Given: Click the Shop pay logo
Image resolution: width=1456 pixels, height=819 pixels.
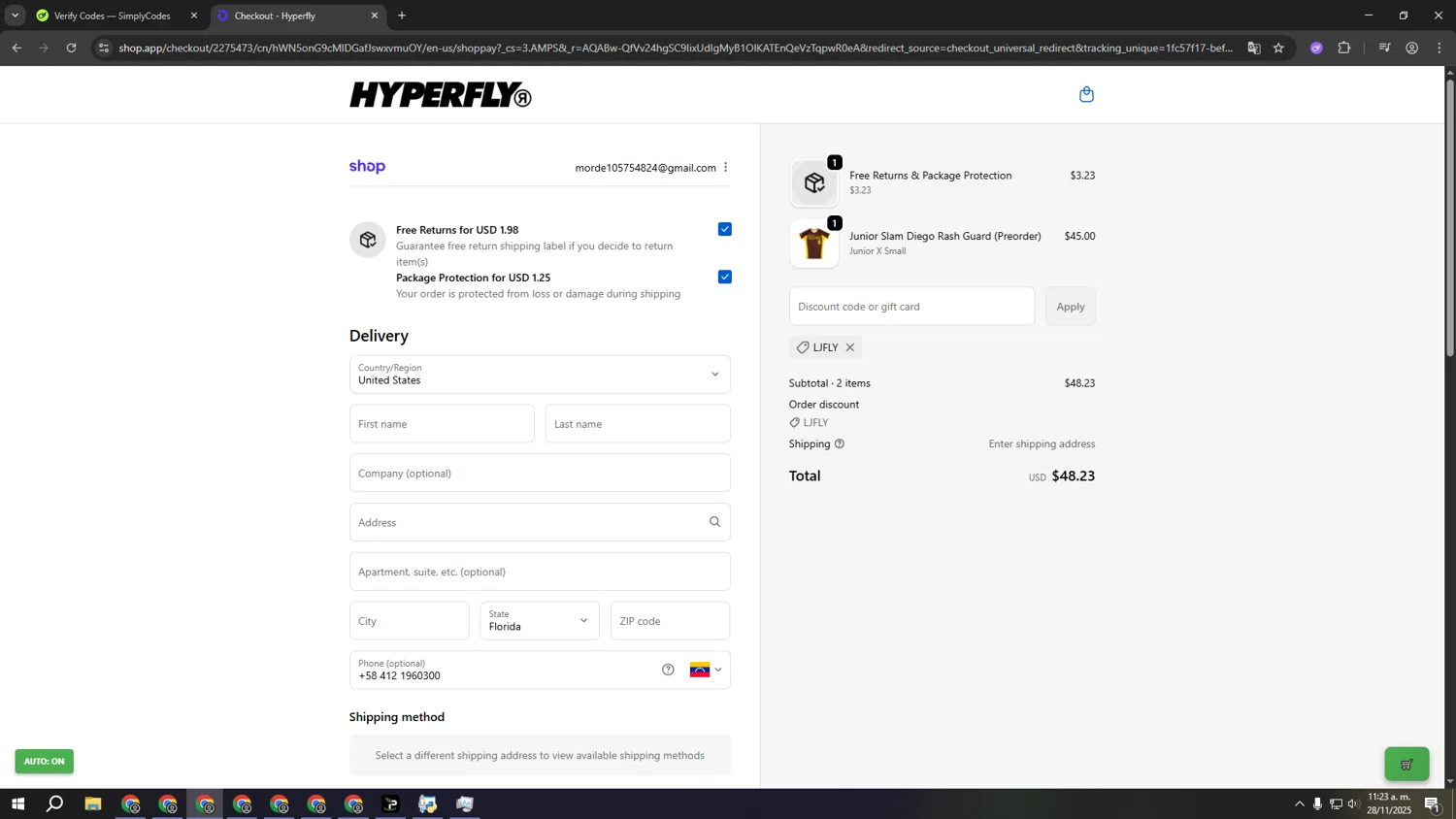Looking at the screenshot, I should pyautogui.click(x=367, y=167).
